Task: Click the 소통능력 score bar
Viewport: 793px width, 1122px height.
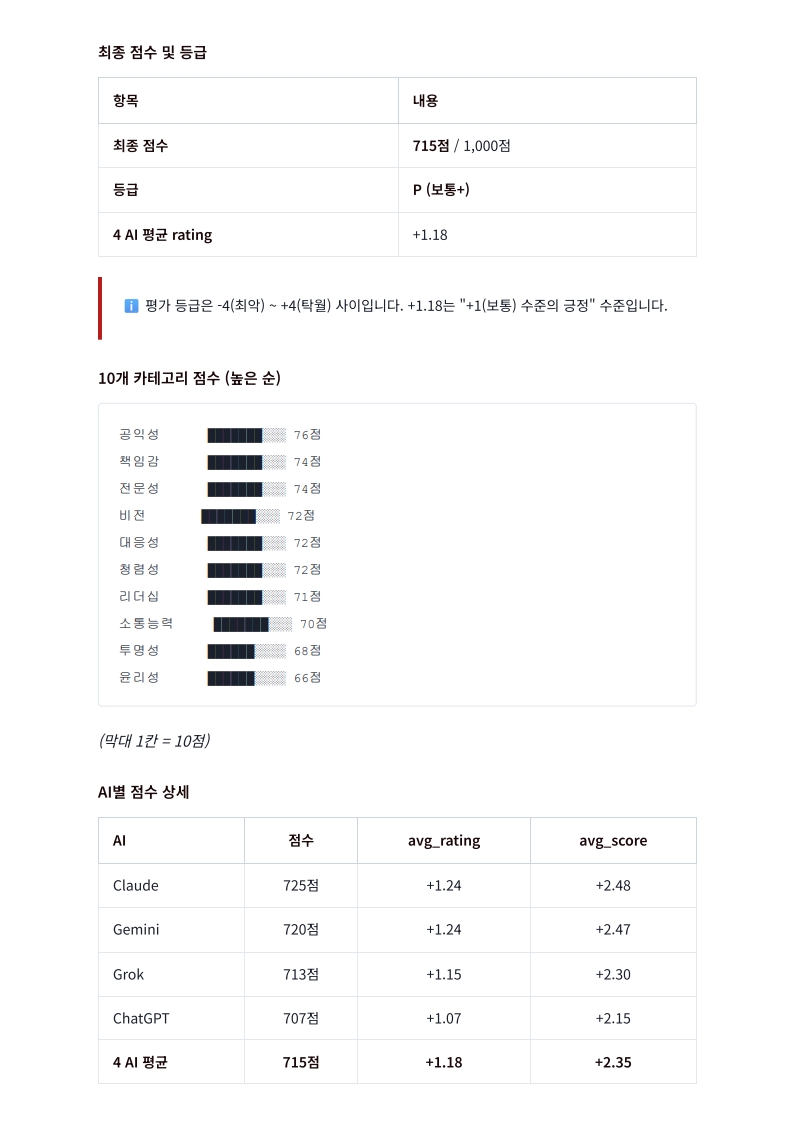Action: click(x=252, y=624)
